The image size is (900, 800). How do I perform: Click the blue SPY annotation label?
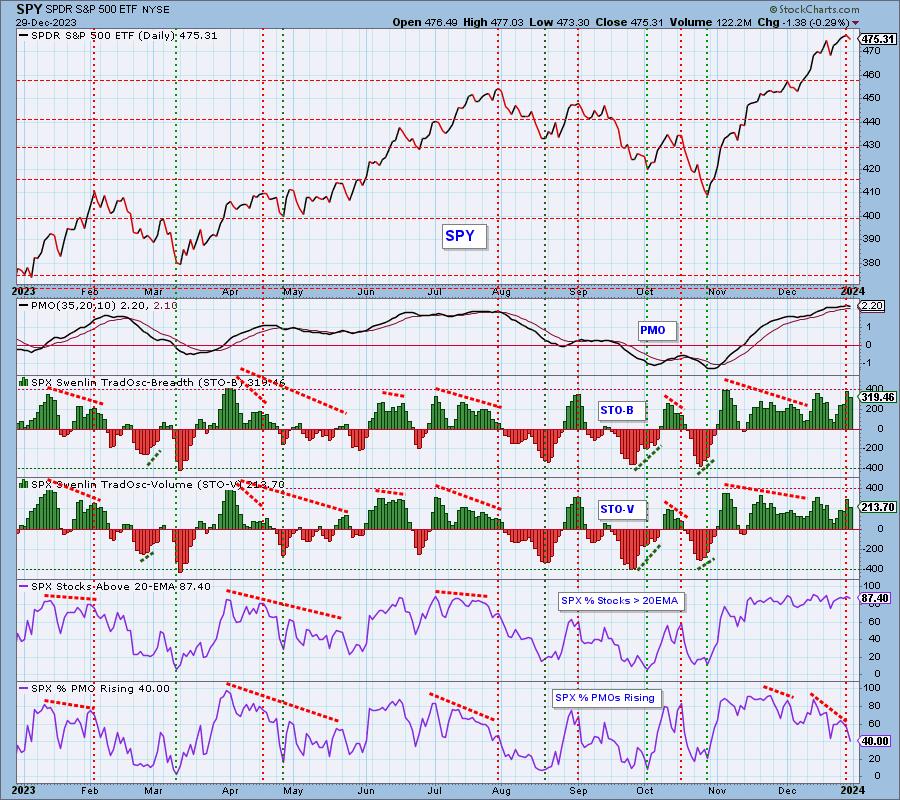tap(464, 236)
